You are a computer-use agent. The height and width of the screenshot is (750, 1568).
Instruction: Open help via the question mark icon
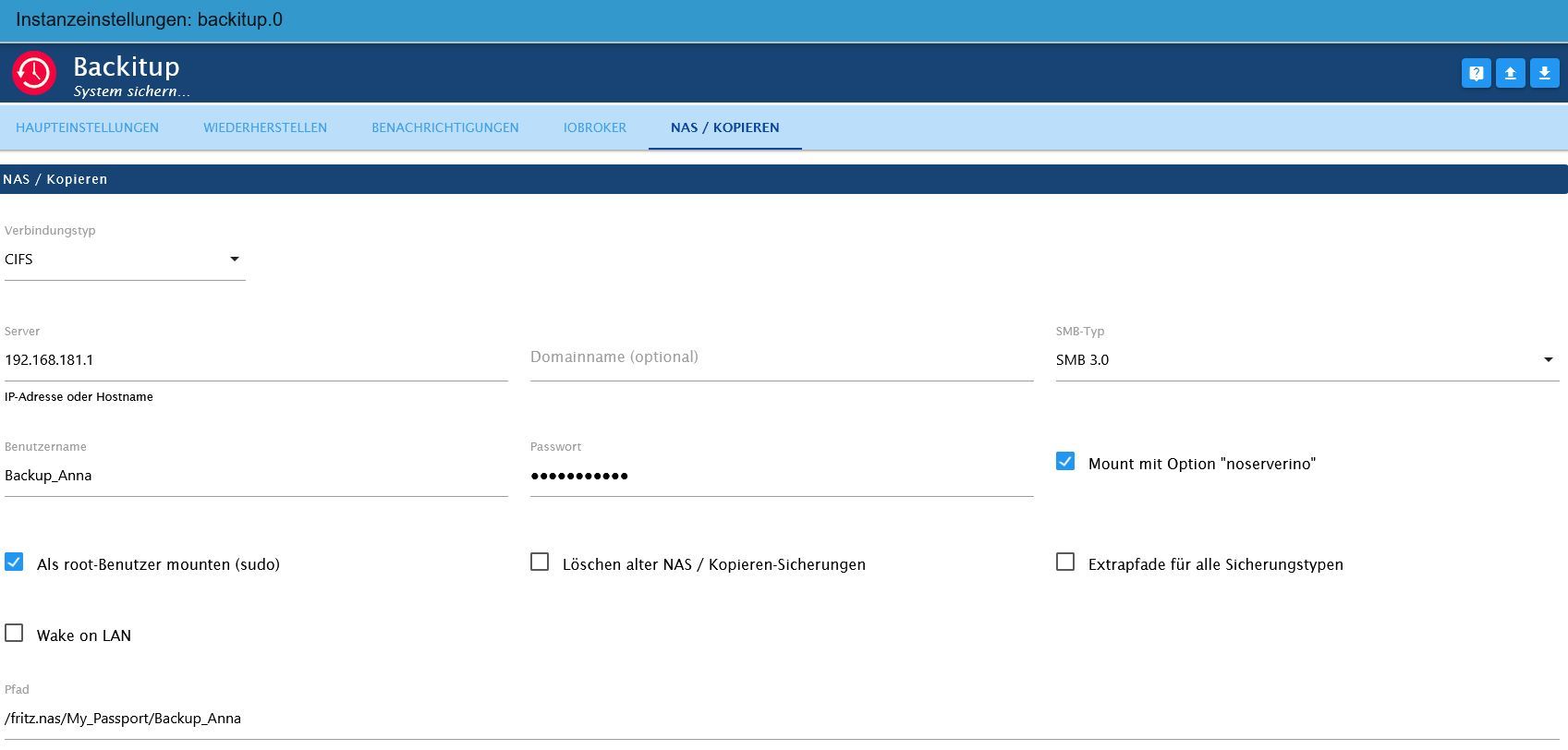pos(1477,73)
